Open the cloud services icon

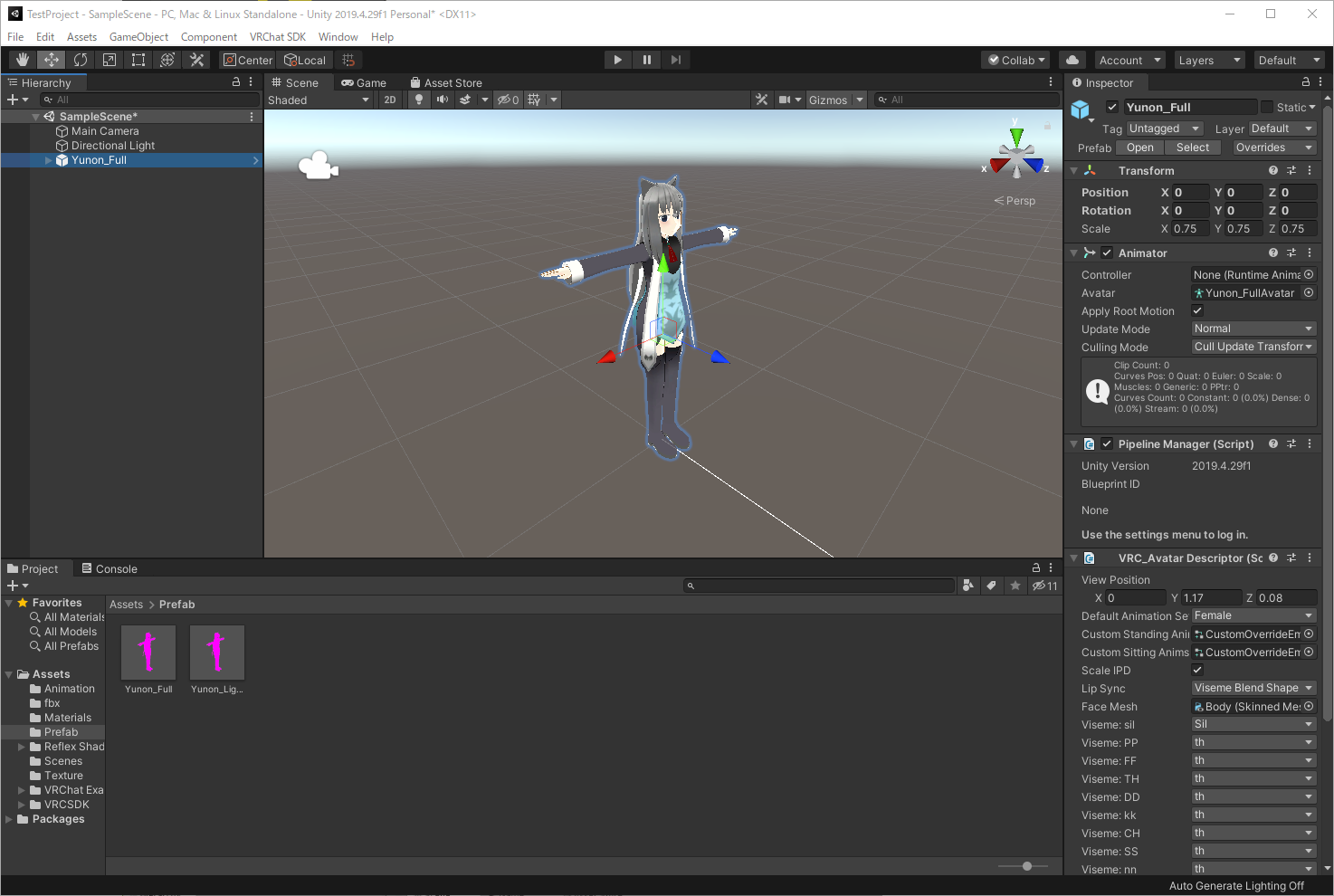coord(1072,60)
